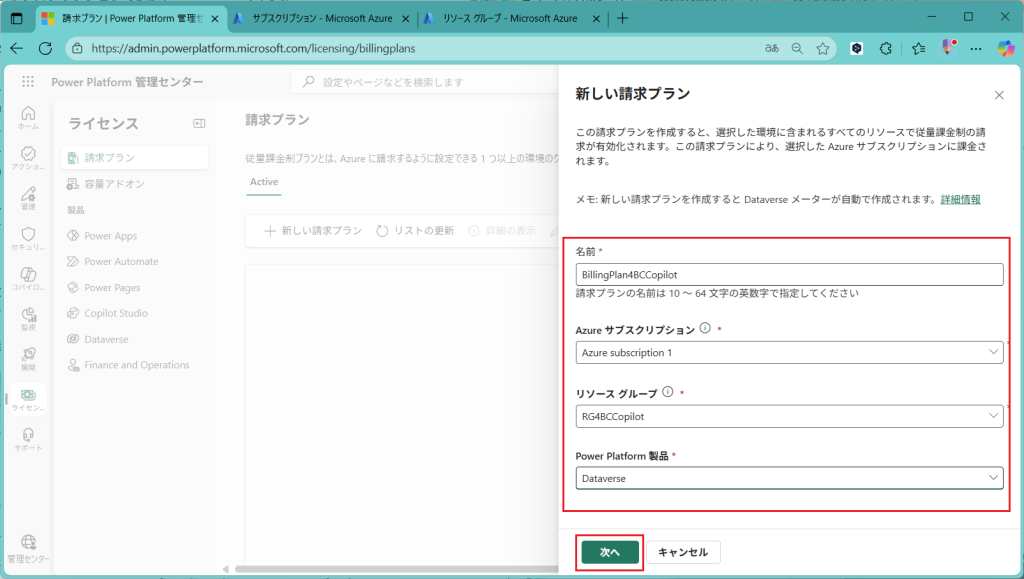This screenshot has height=579, width=1024.
Task: Show info for リソース グループ field
Action: (667, 392)
